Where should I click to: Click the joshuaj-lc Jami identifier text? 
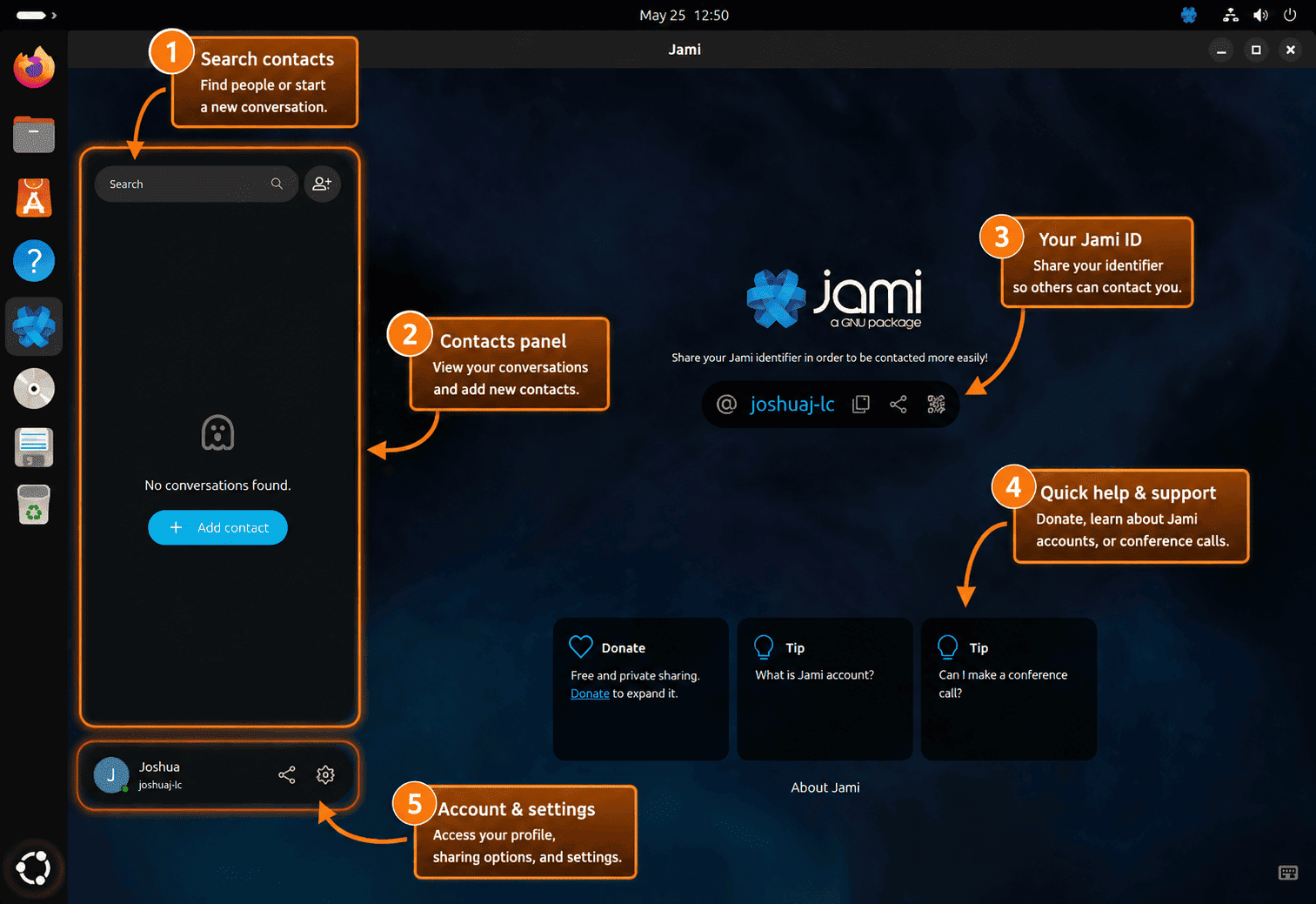tap(792, 404)
